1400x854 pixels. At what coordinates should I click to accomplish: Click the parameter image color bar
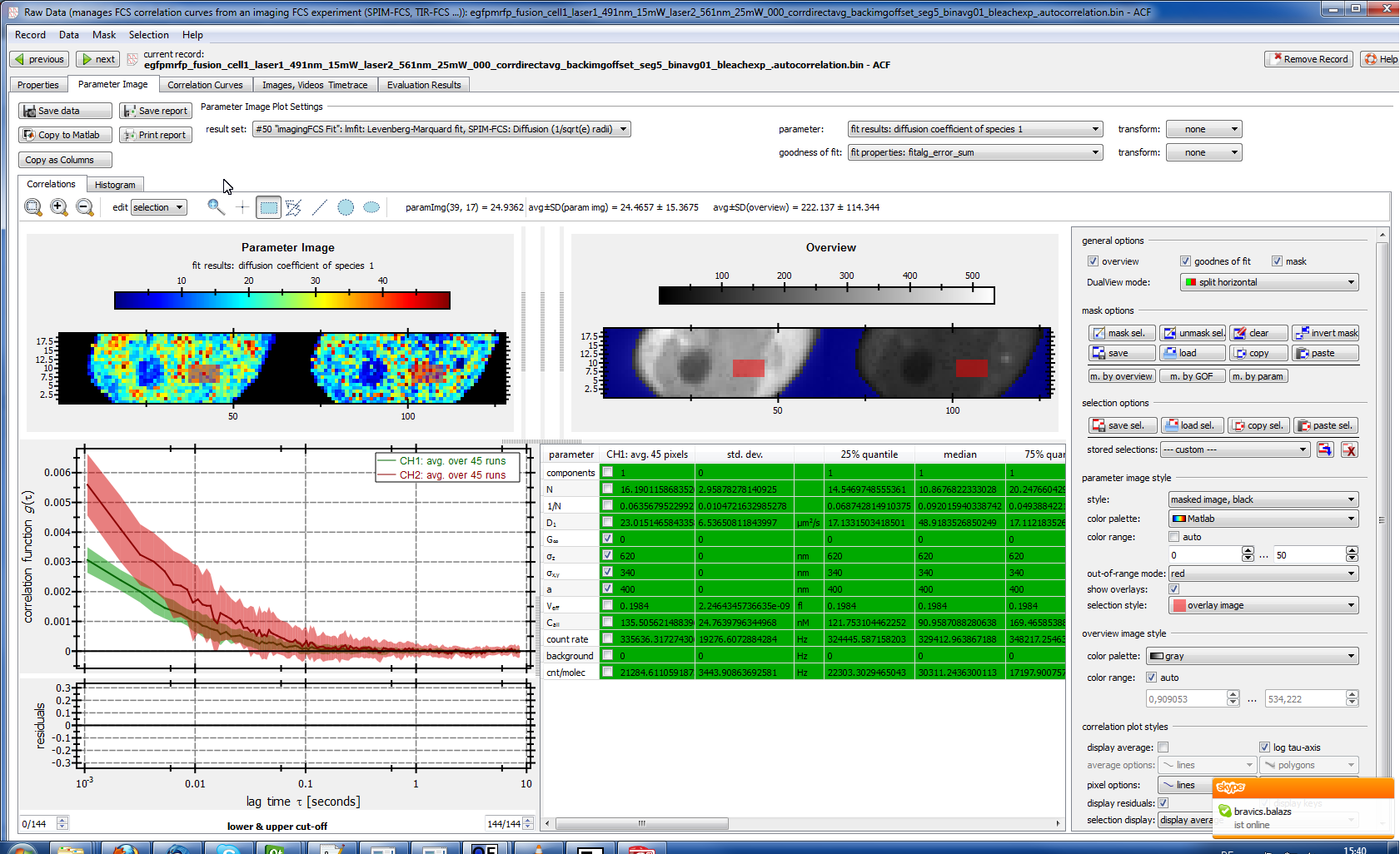click(x=282, y=300)
